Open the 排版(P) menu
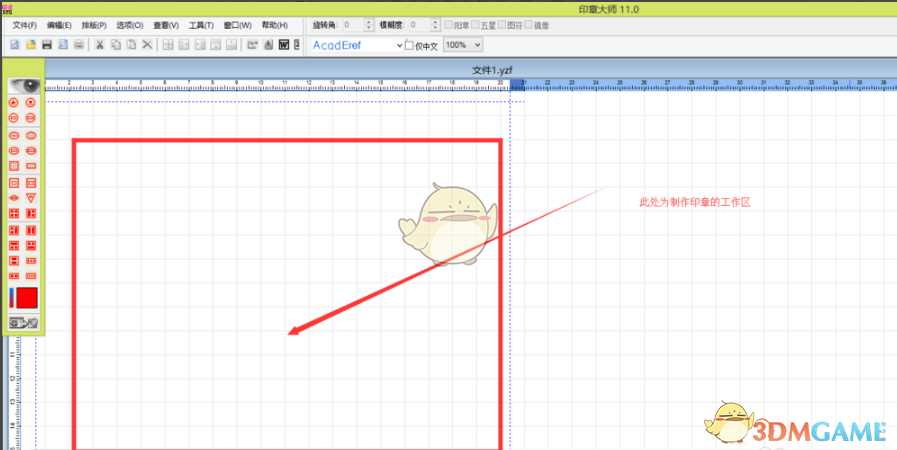Screen dimensions: 897x450 click(94, 25)
